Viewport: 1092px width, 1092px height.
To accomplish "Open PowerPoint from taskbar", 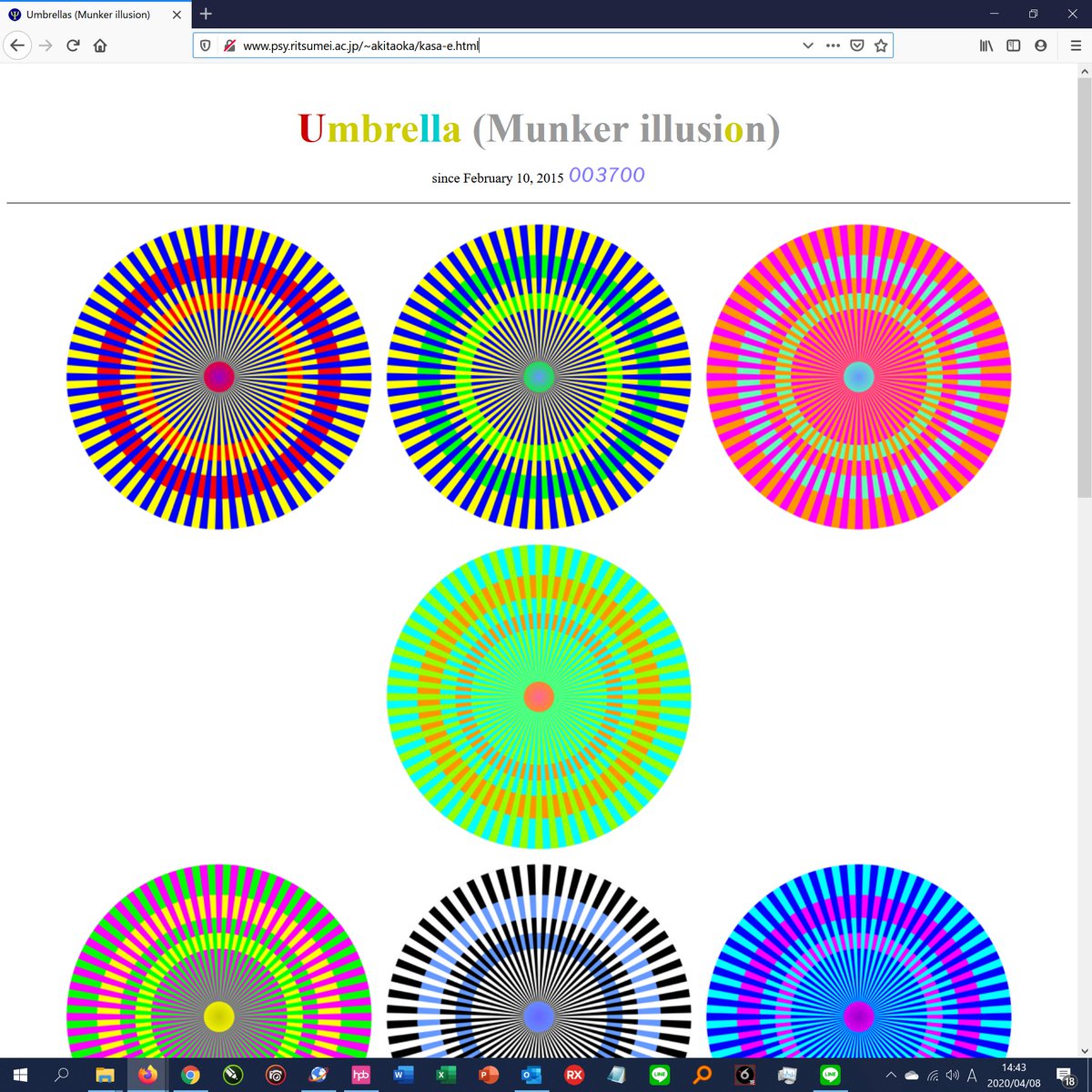I will [489, 1075].
